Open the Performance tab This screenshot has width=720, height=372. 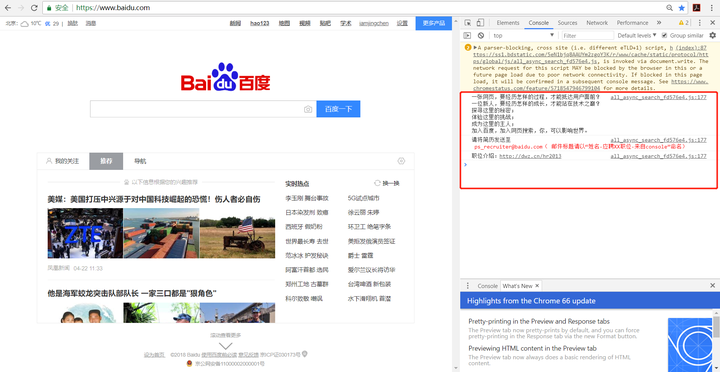[x=632, y=23]
